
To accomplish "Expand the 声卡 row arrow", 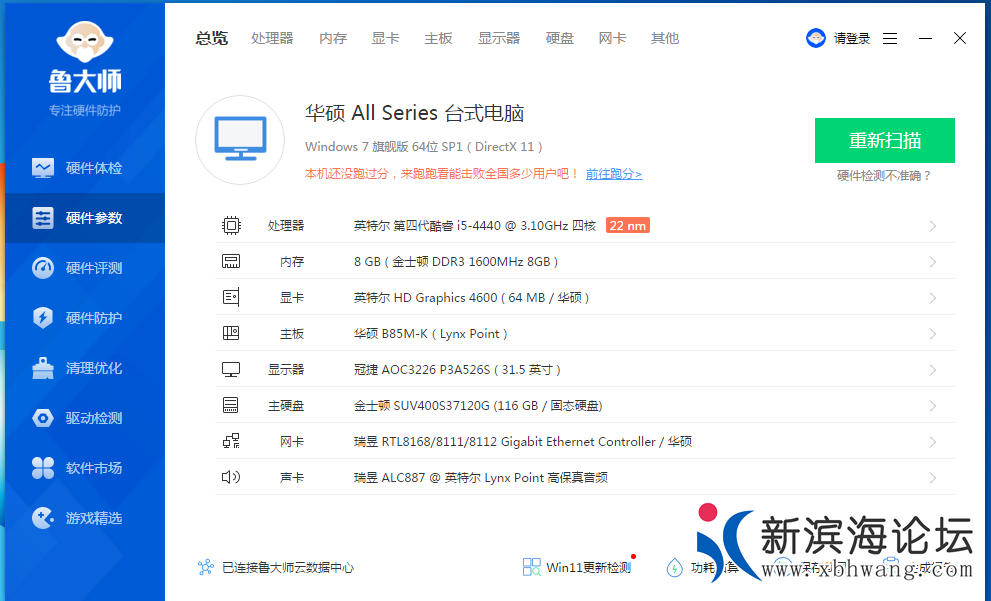I will [932, 478].
